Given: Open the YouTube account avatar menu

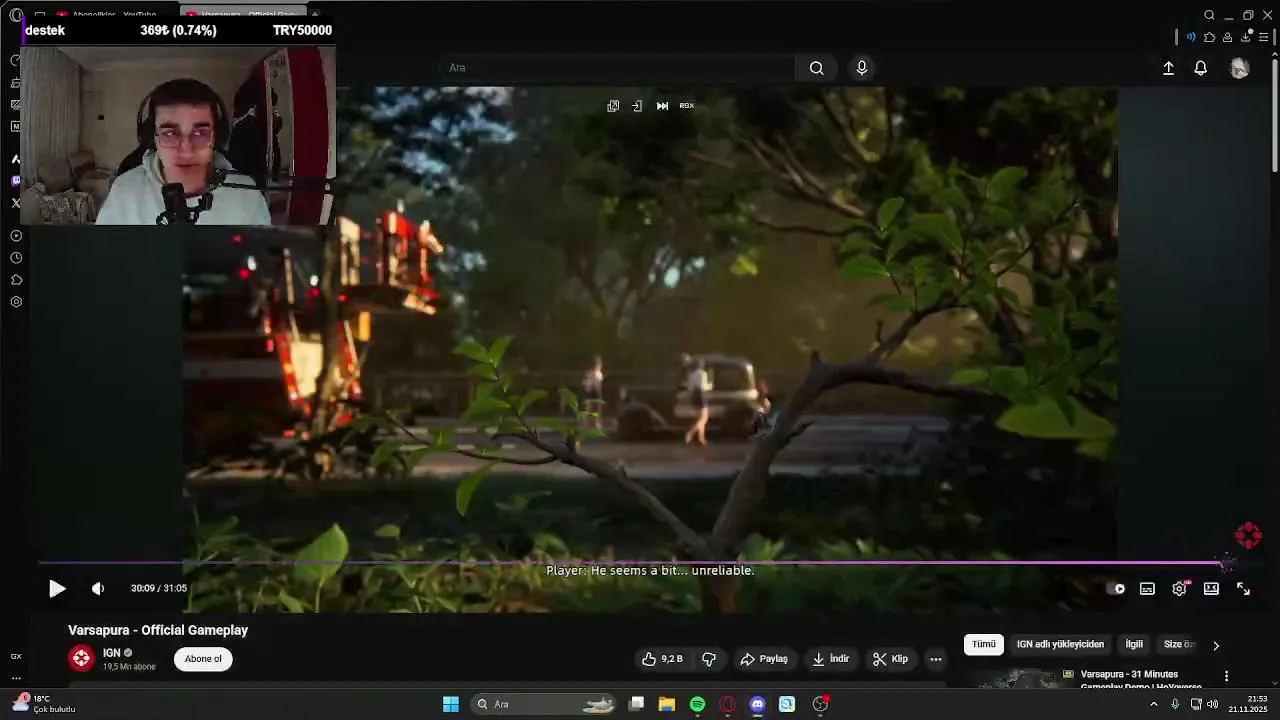Looking at the screenshot, I should pyautogui.click(x=1240, y=68).
